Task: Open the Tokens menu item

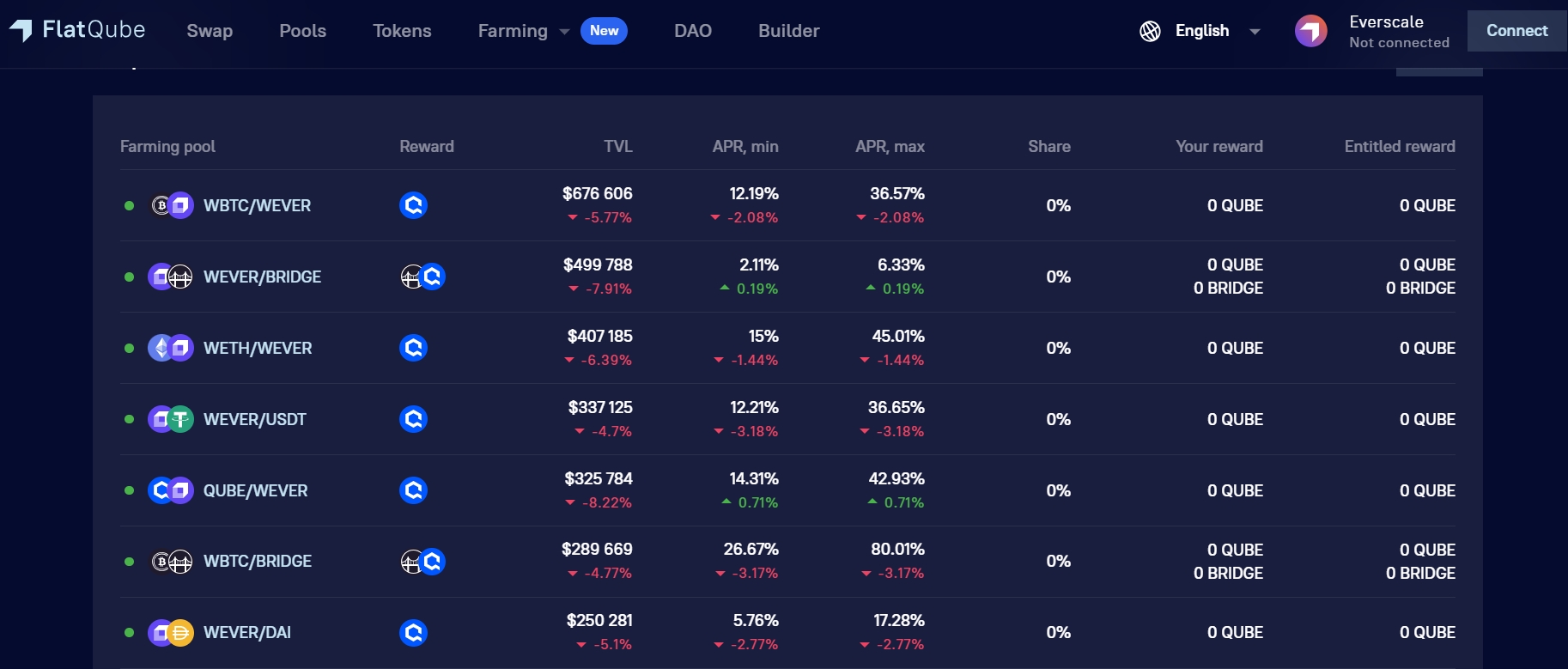Action: [402, 31]
